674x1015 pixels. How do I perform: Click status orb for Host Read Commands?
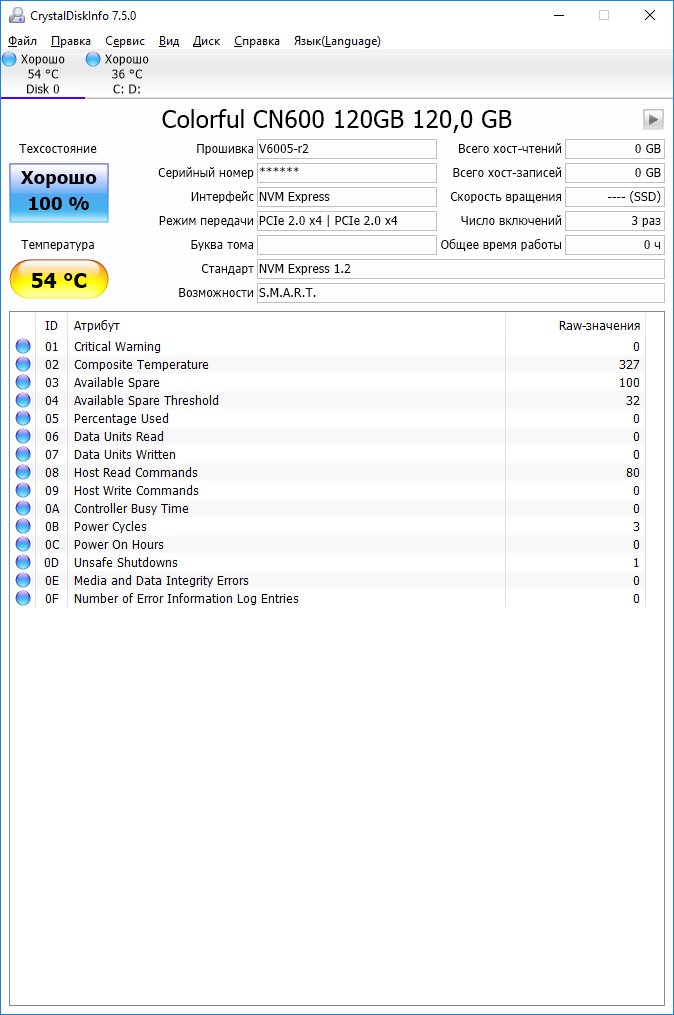[23, 473]
